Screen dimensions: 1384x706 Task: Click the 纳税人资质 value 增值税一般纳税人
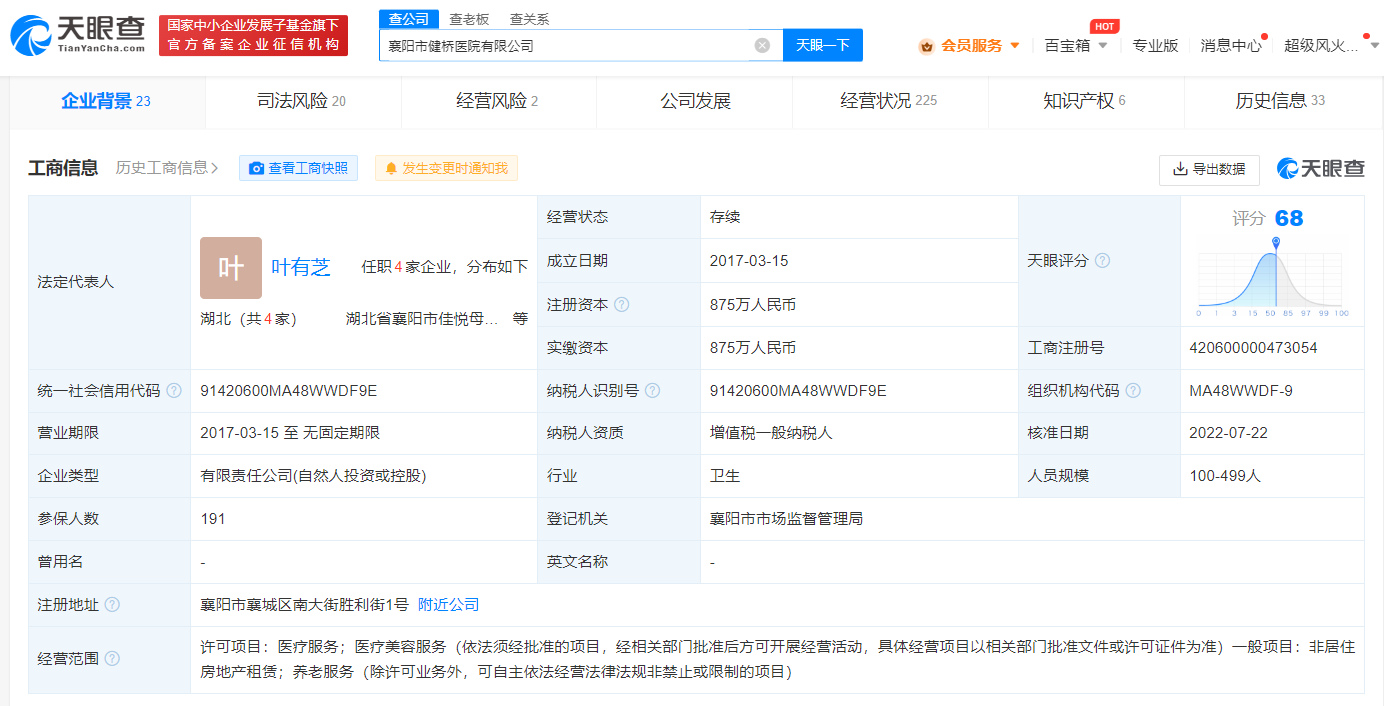pos(771,433)
